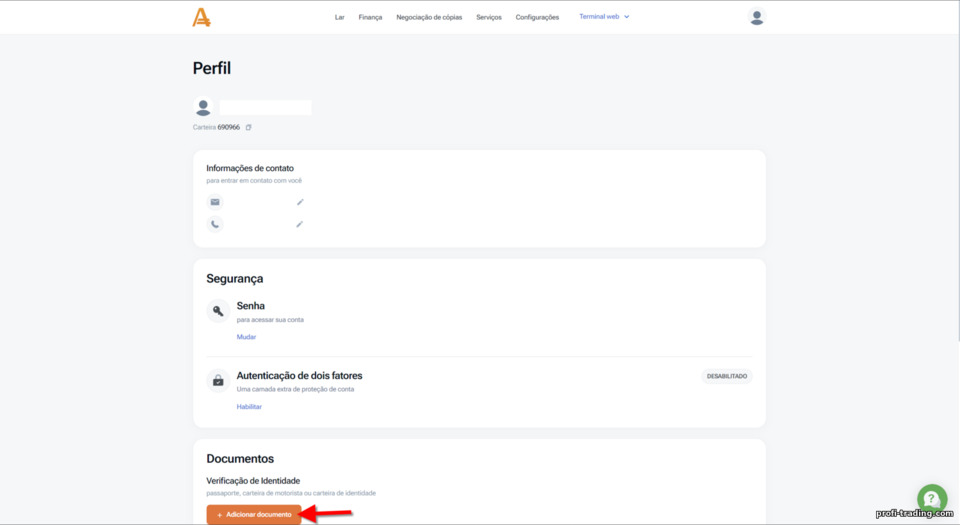Click the lock icon for two-factor authentication
Viewport: 960px width, 525px height.
click(218, 381)
